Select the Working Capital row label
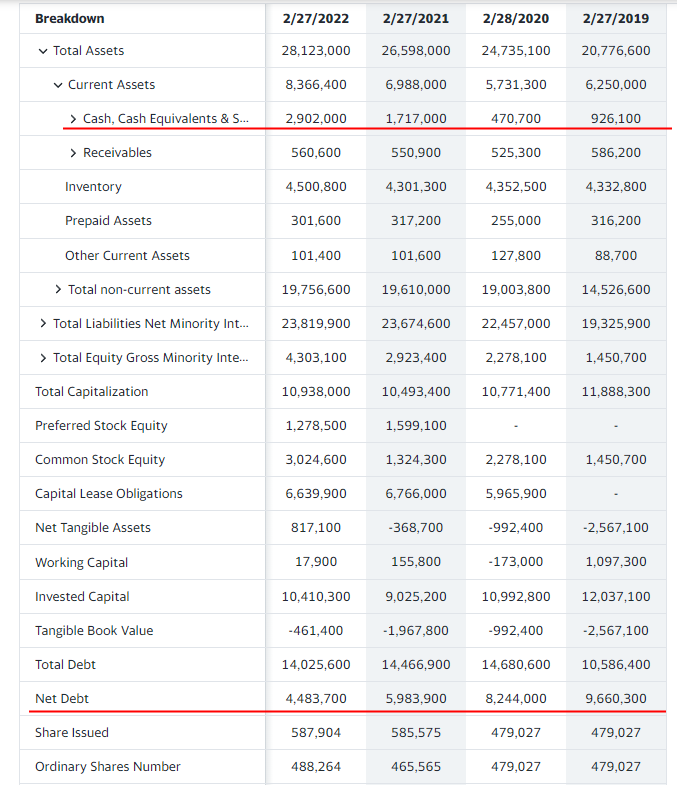Screen dimensions: 677x785 (x=81, y=563)
